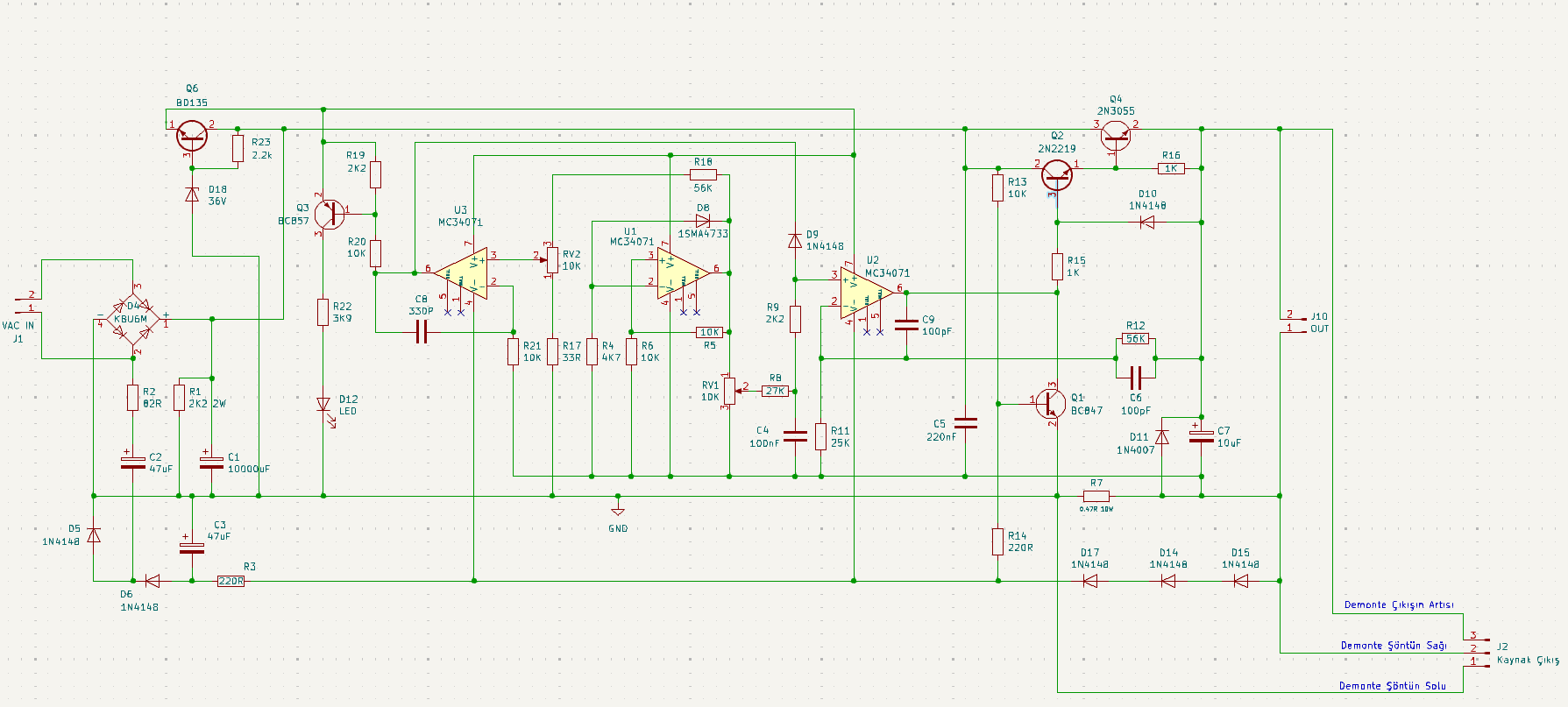1568x707 pixels.
Task: Click the Q1 BC847 transistor symbol
Action: (x=1051, y=403)
